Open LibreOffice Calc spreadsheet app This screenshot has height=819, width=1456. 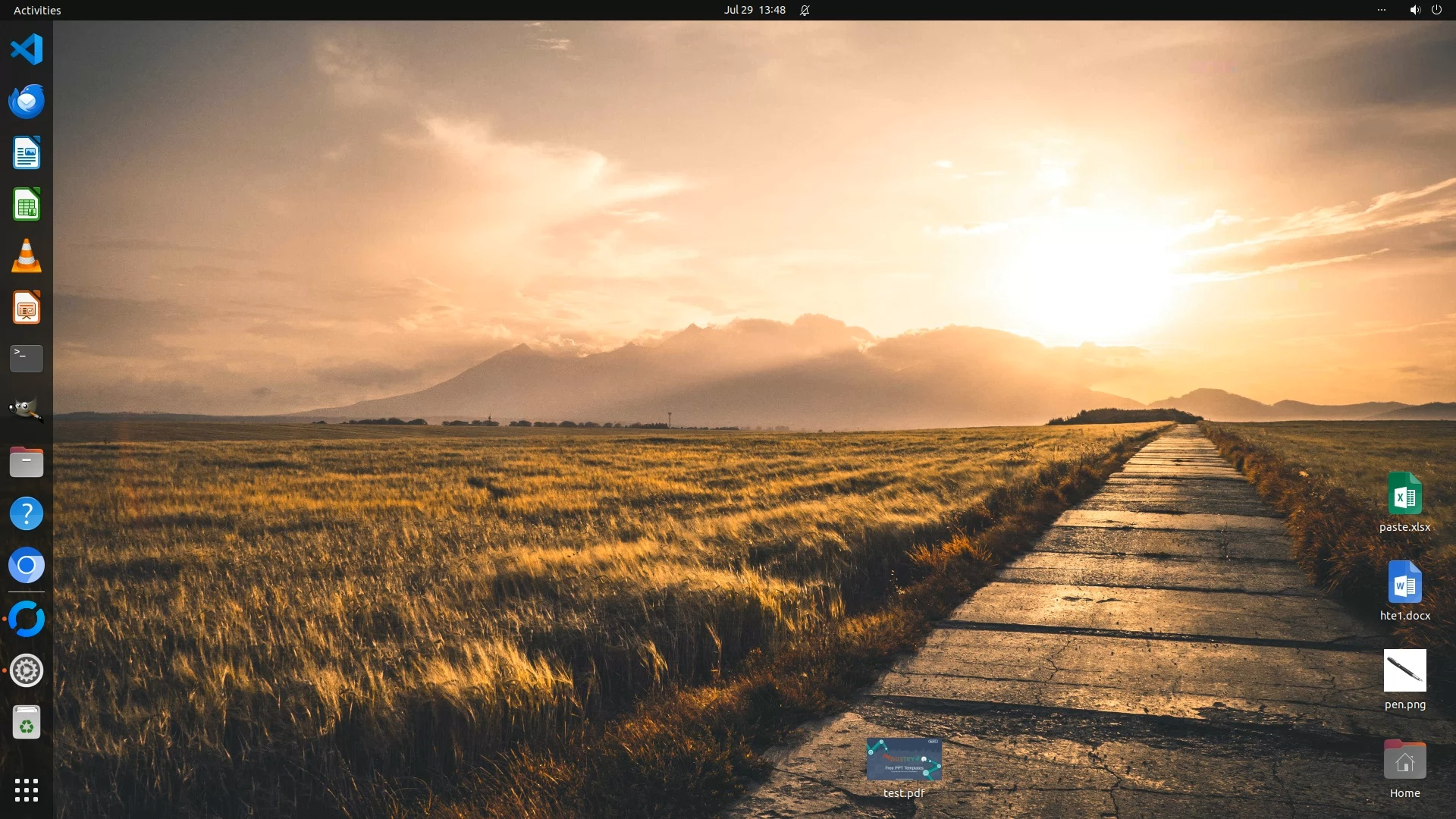pyautogui.click(x=27, y=205)
